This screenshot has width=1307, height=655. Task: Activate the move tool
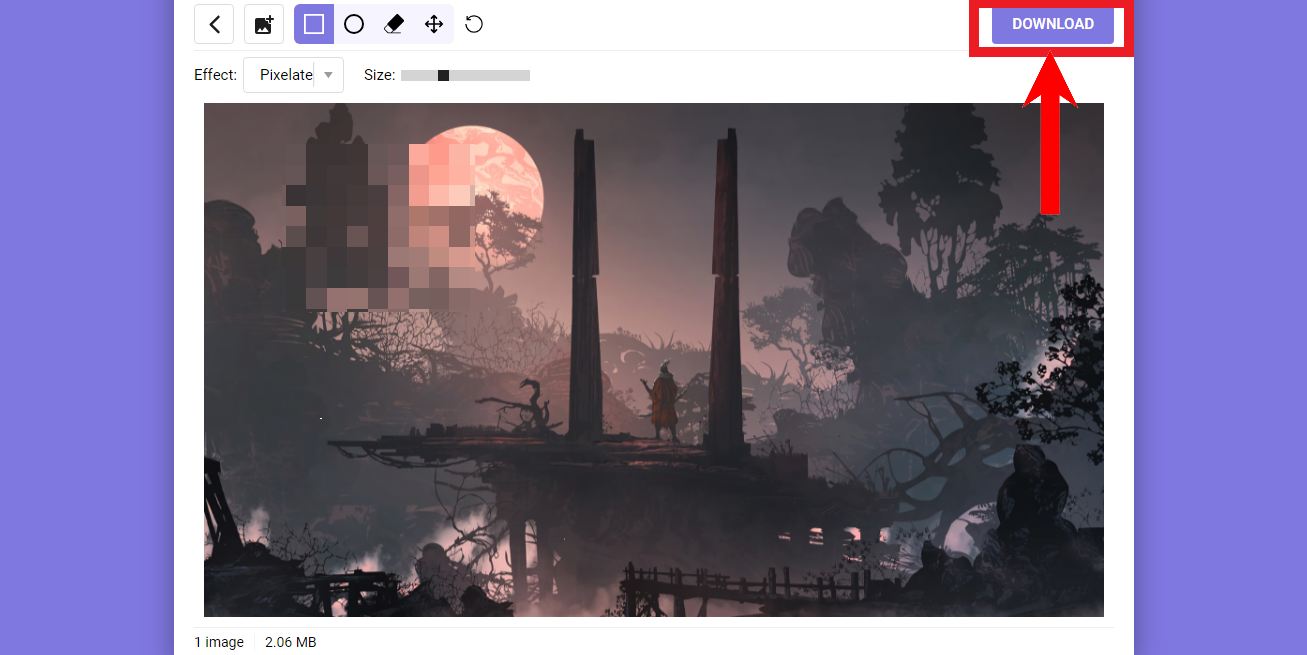434,24
